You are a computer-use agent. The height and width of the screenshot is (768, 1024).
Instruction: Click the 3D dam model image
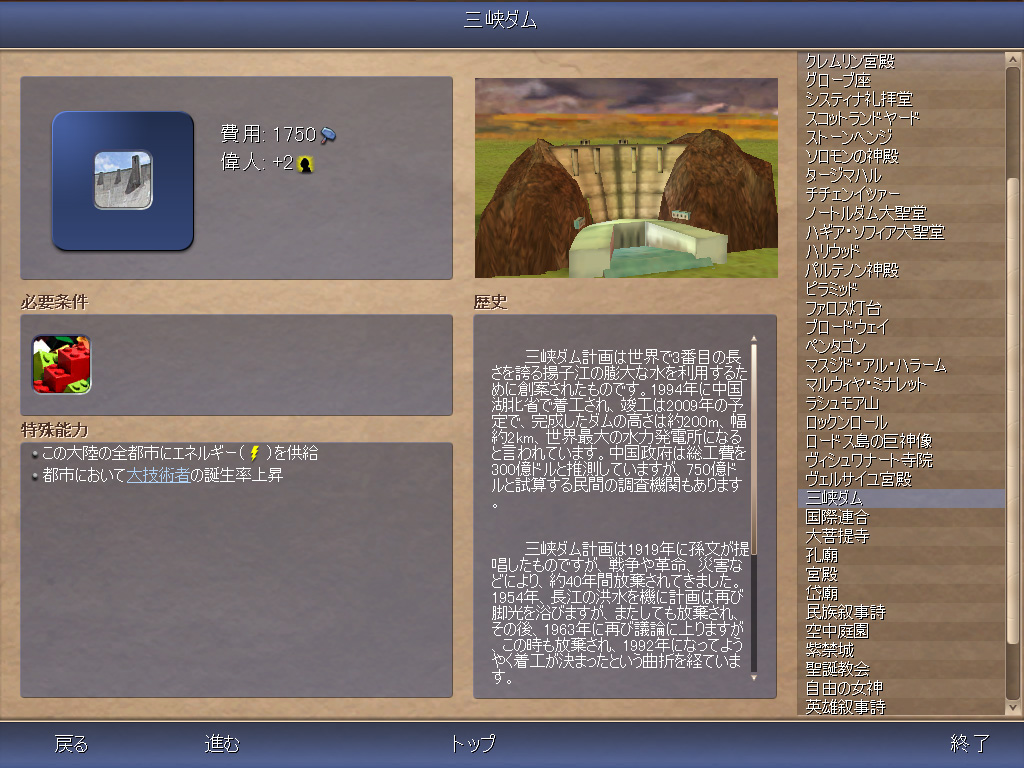pyautogui.click(x=626, y=178)
